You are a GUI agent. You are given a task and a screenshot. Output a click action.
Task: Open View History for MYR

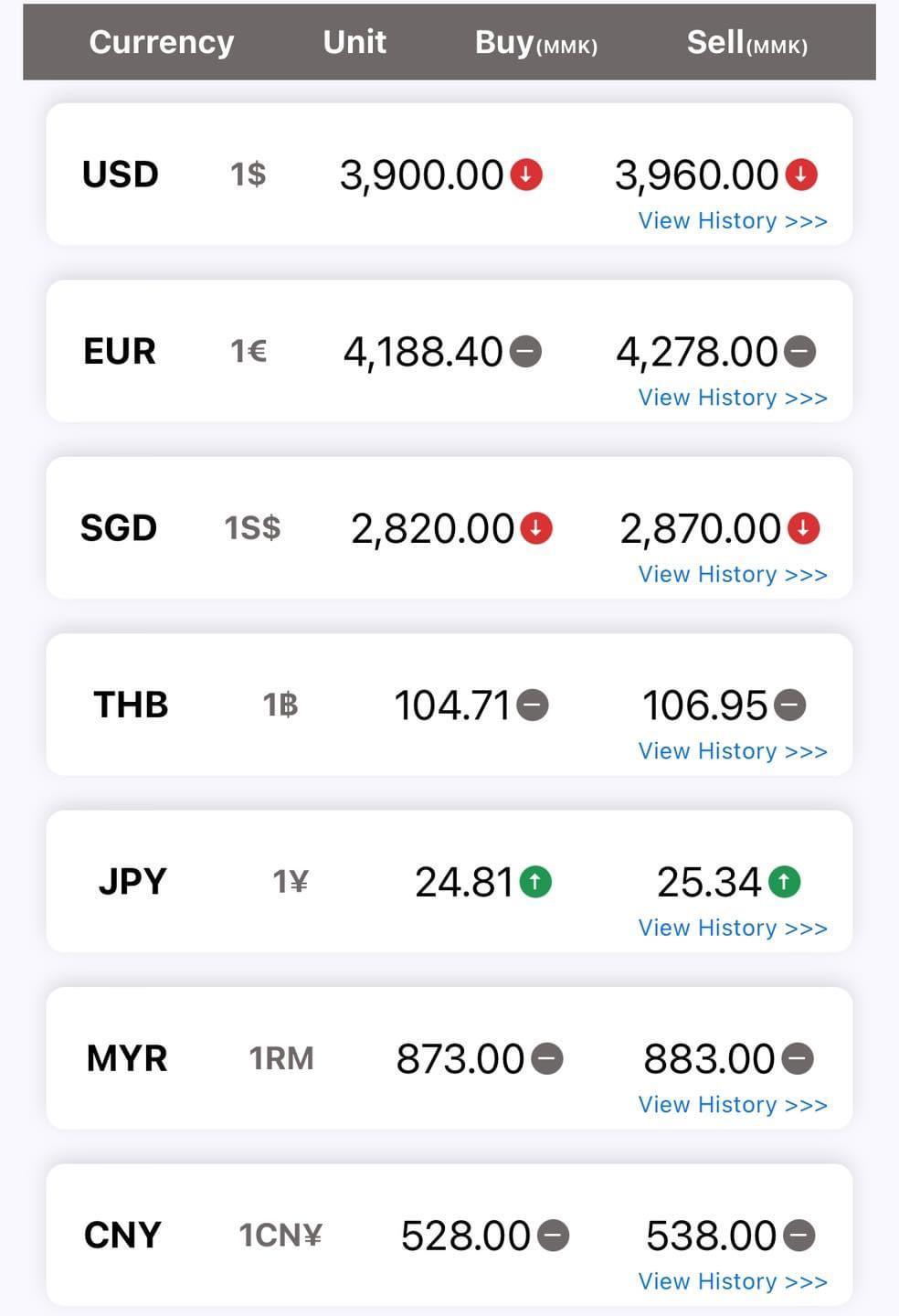733,1105
